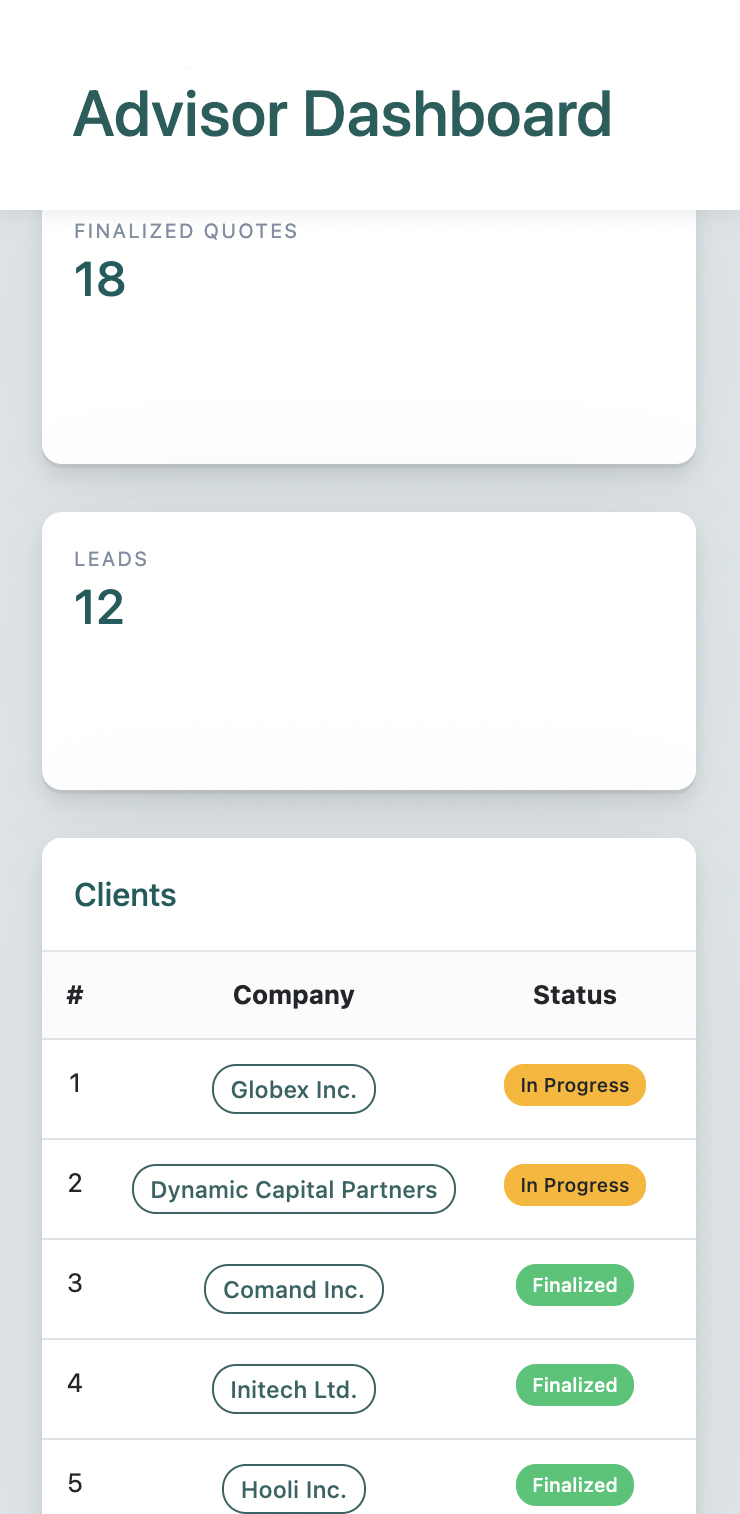Click the Clients section heading
Image resolution: width=740 pixels, height=1514 pixels.
[125, 895]
